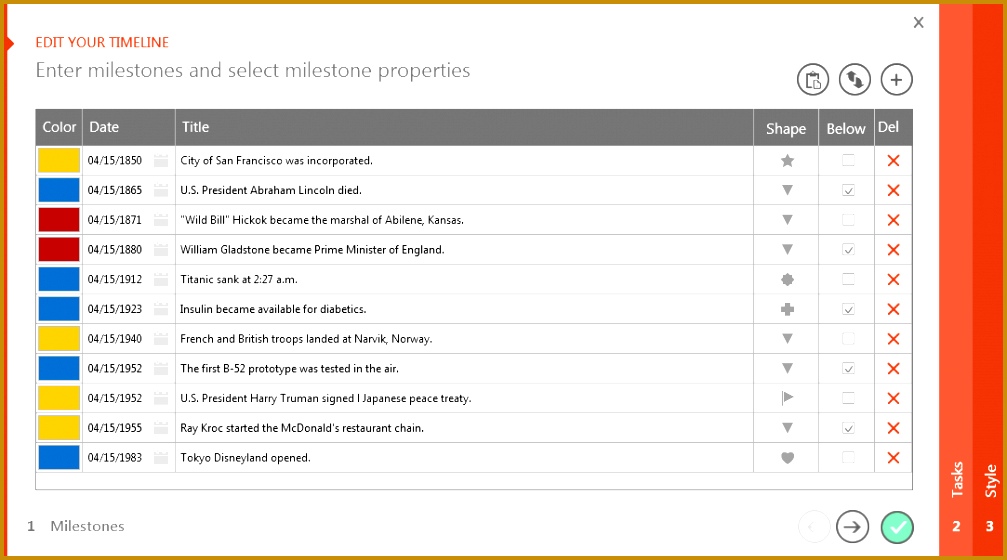Change the flag shape for Harry Truman row
The image size is (1007, 560).
point(787,398)
